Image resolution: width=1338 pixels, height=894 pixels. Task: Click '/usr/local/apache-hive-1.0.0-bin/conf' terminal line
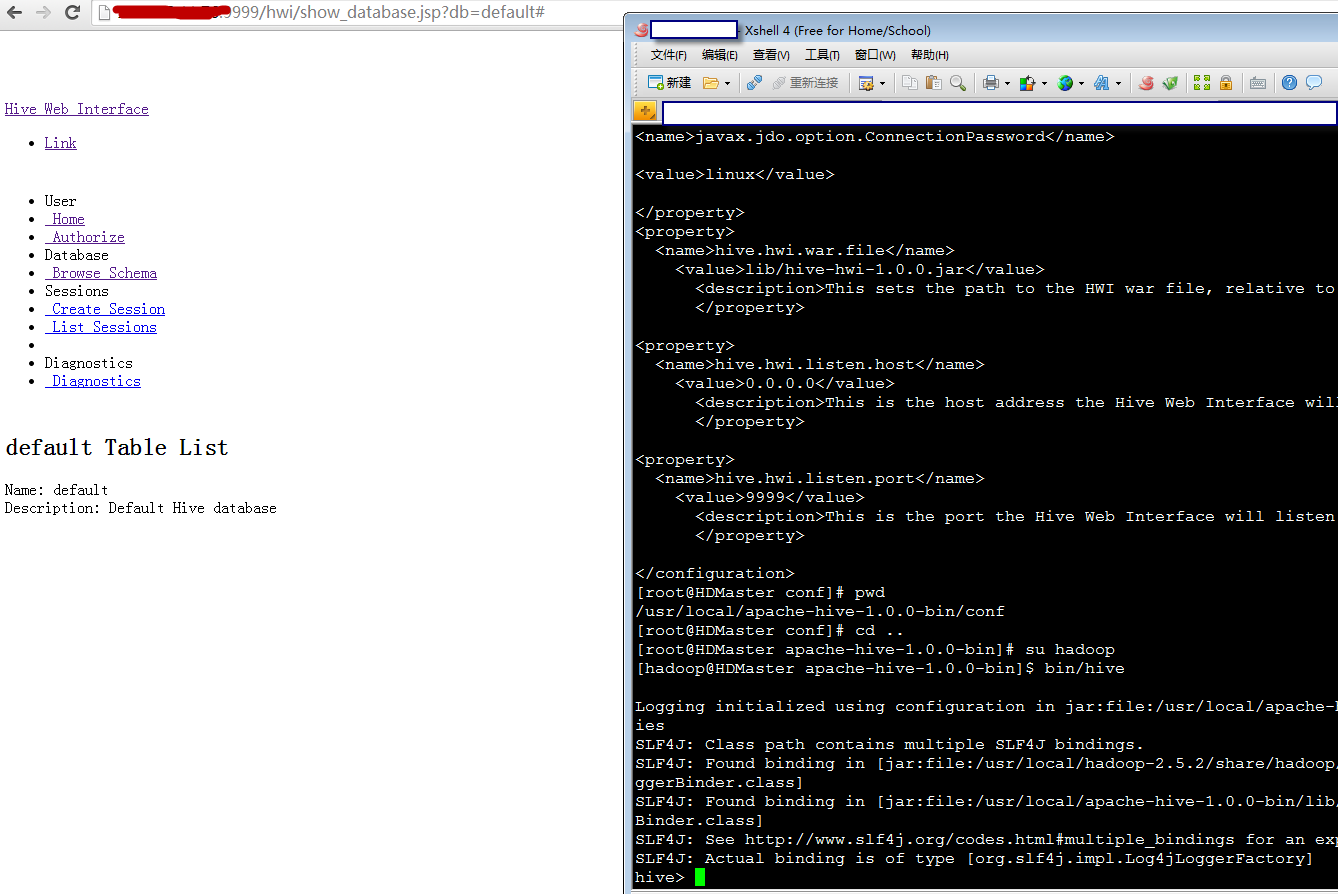[x=820, y=611]
